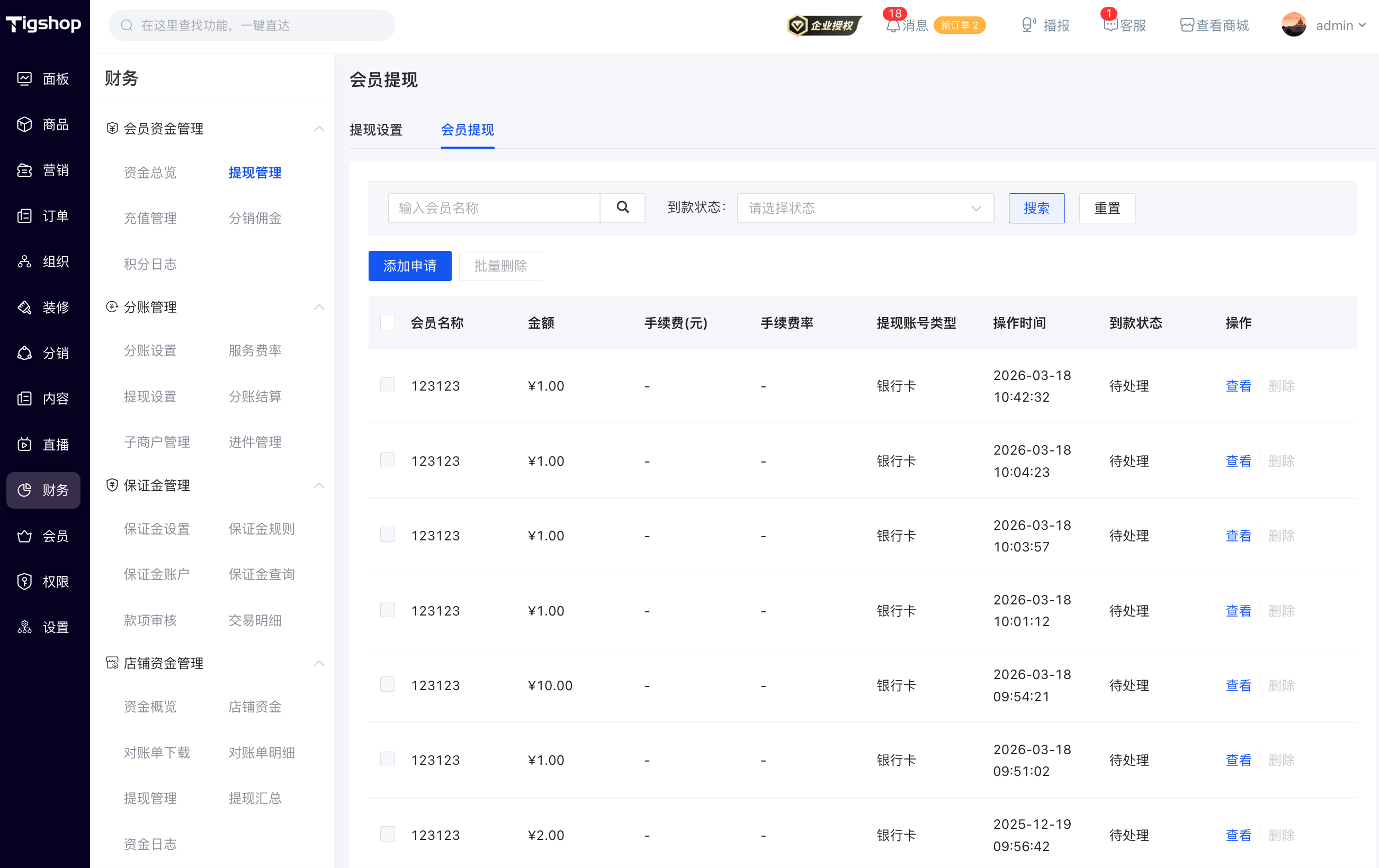
Task: Select 分销佣金 in finance menu
Action: [255, 218]
